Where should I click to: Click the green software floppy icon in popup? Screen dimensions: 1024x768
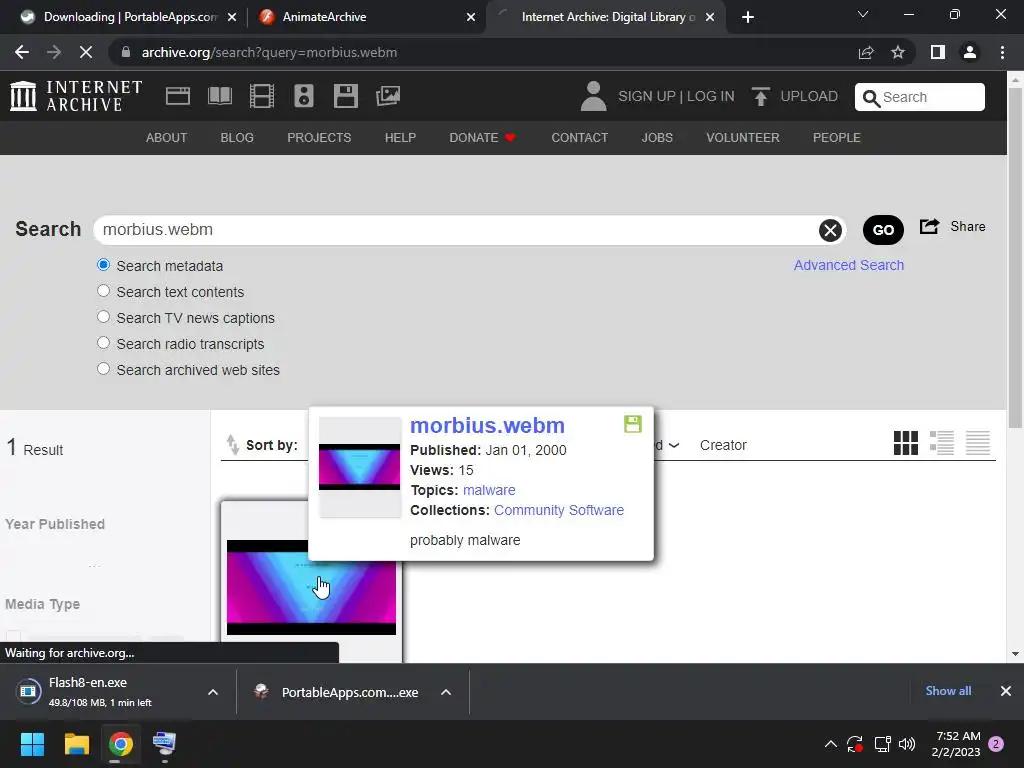click(x=633, y=424)
